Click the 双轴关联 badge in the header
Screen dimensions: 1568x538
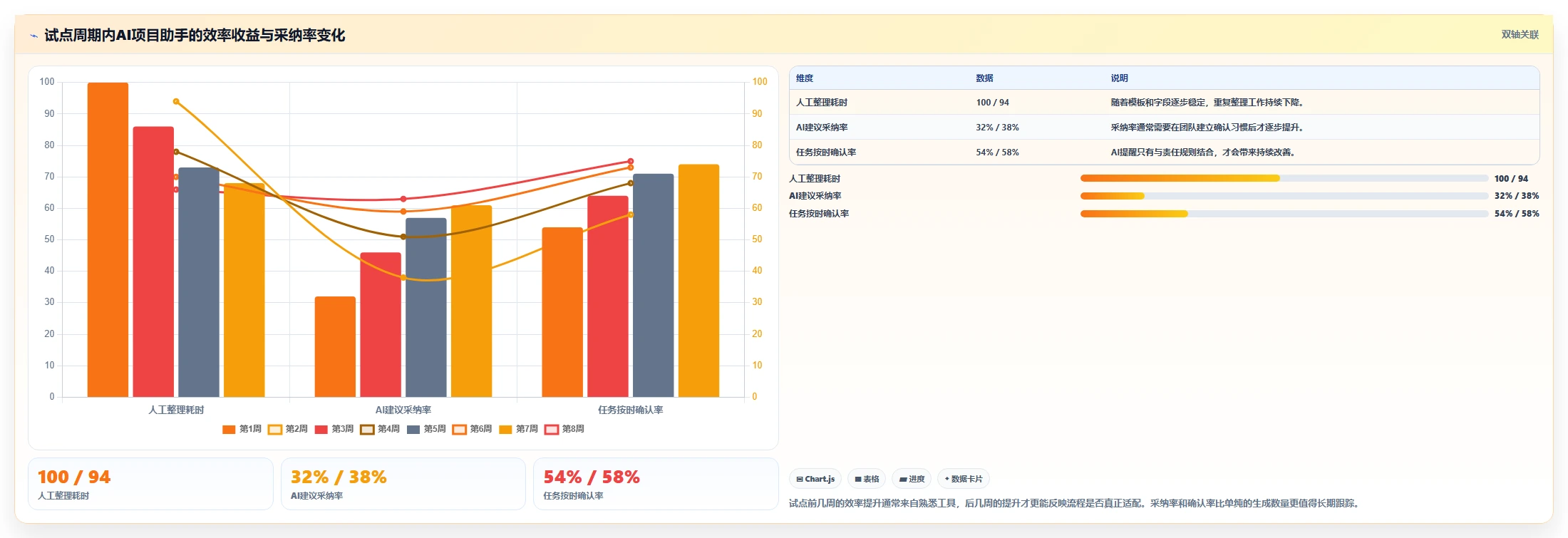[x=1520, y=35]
